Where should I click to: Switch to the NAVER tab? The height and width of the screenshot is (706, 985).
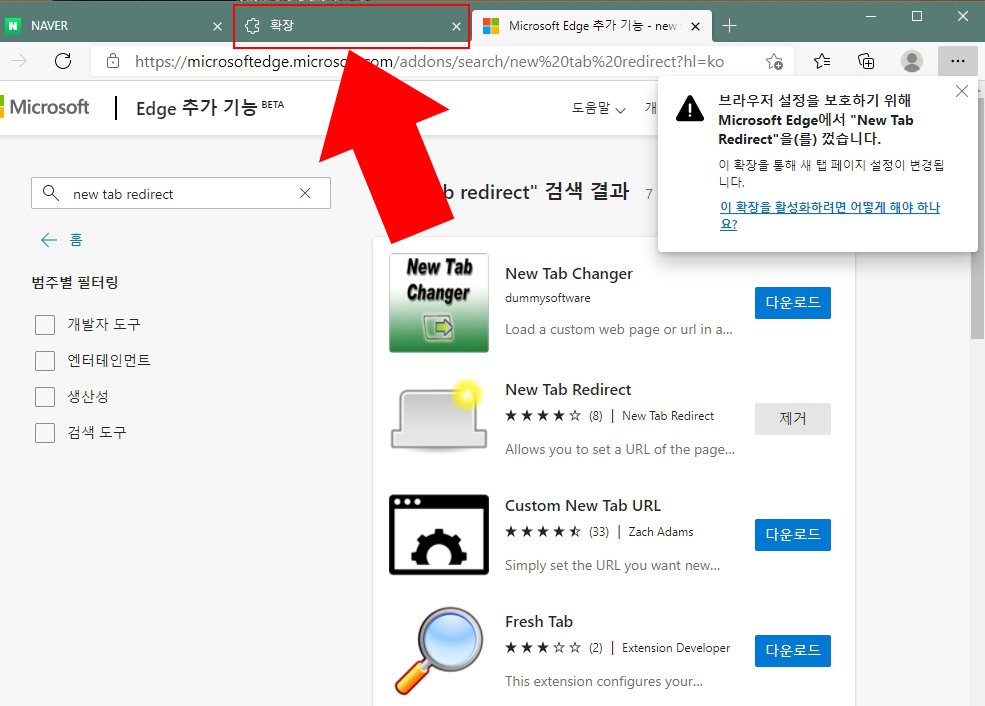(x=100, y=25)
